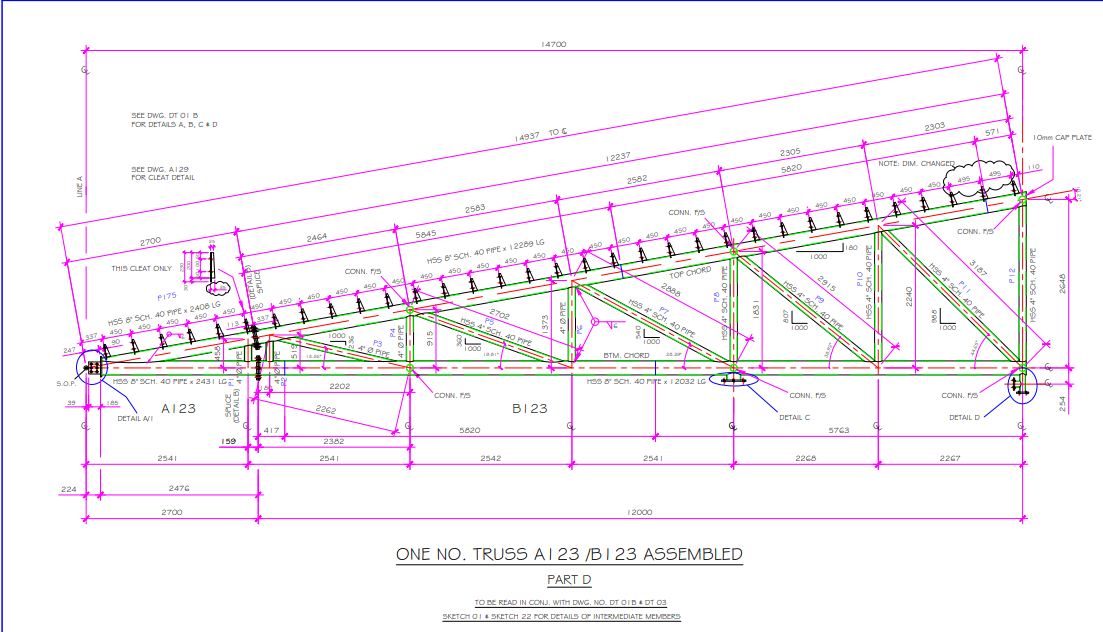Screen dimensions: 1103x632
Task: Select the vertical 1373 dimension
Action: [545, 324]
